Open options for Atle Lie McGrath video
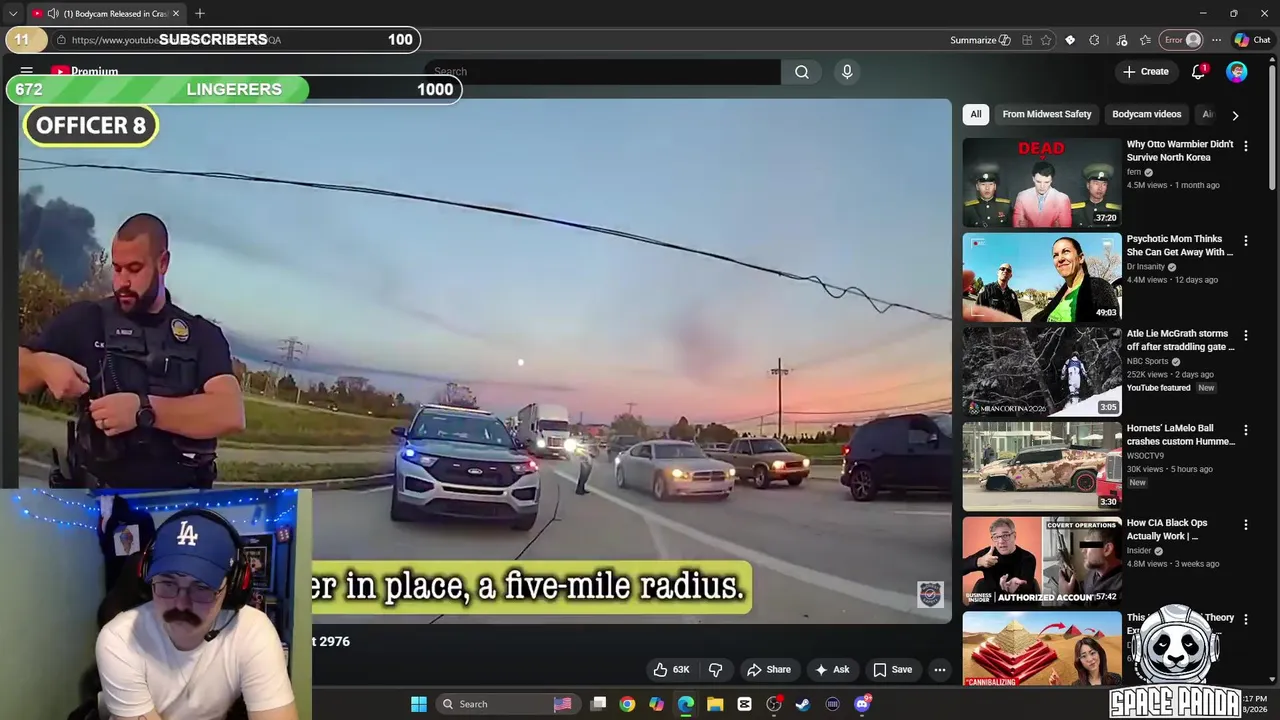 (1246, 335)
